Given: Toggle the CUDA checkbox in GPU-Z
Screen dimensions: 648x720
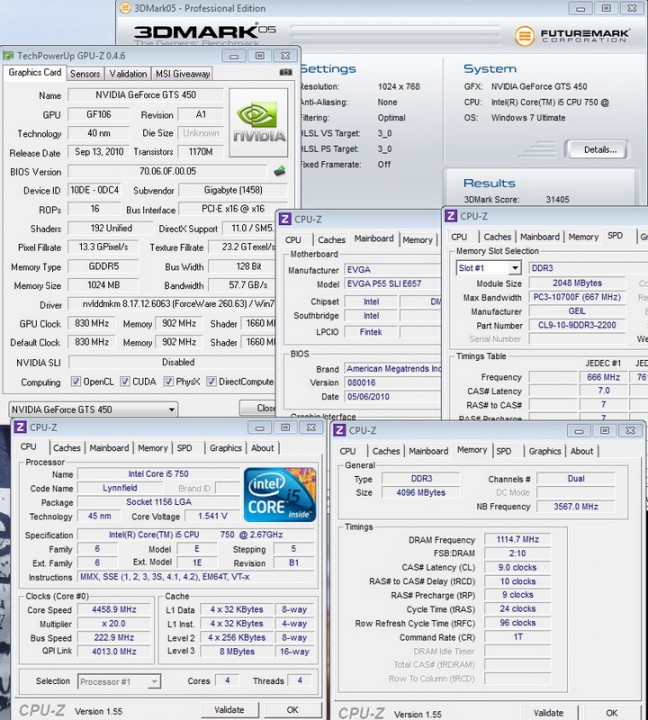Looking at the screenshot, I should (125, 382).
